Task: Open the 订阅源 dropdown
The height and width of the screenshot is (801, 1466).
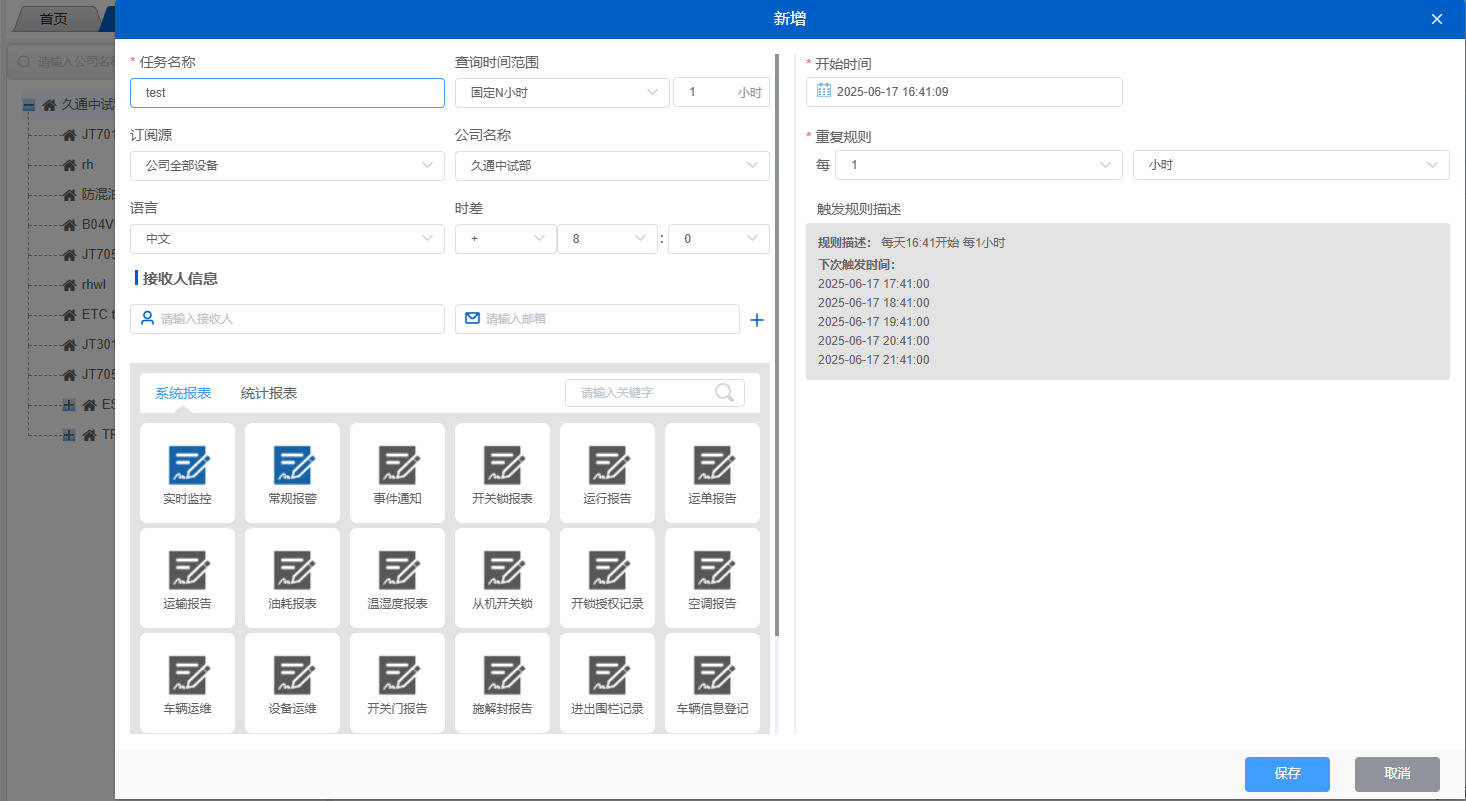Action: pos(287,166)
